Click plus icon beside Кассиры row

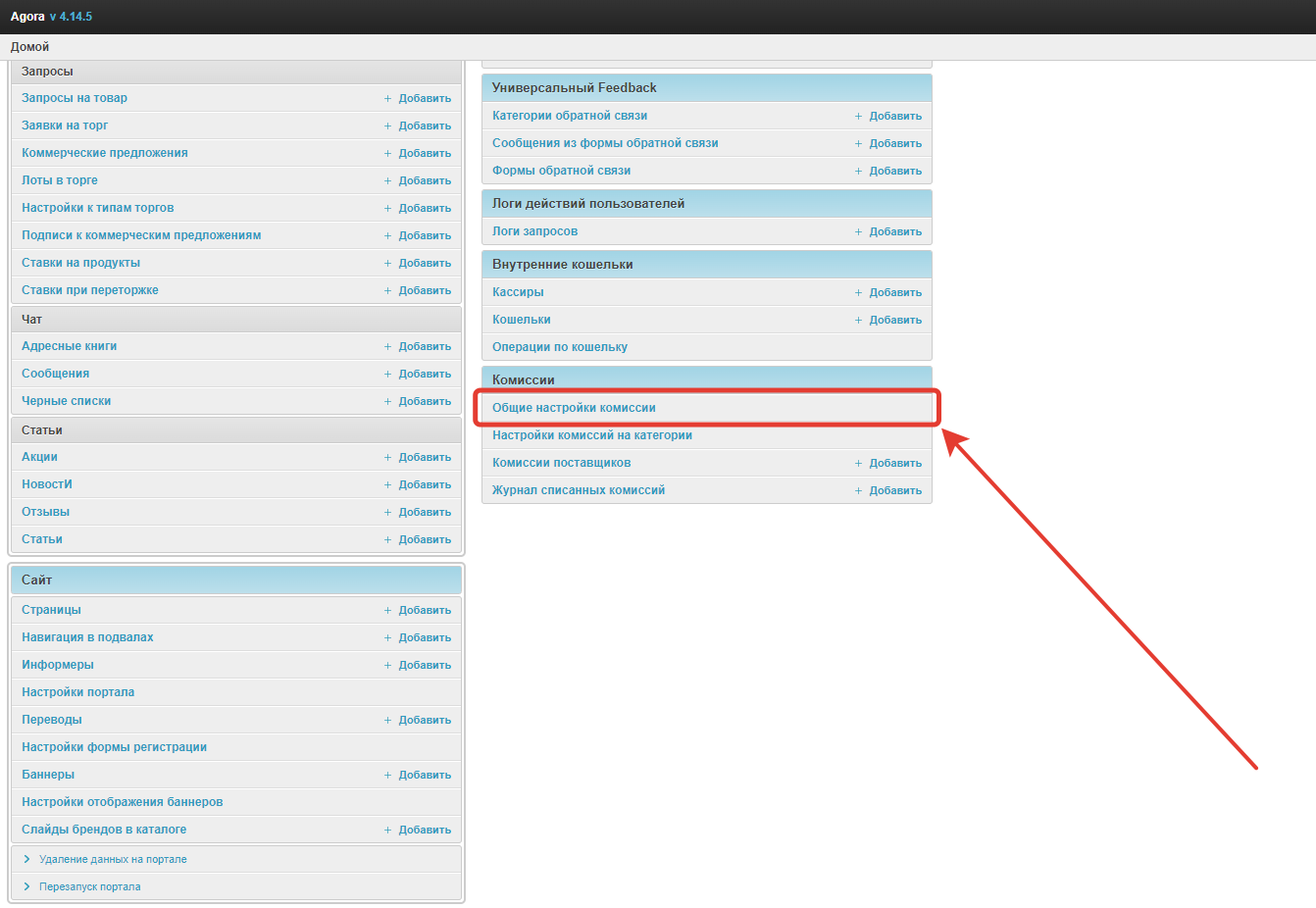click(x=858, y=293)
